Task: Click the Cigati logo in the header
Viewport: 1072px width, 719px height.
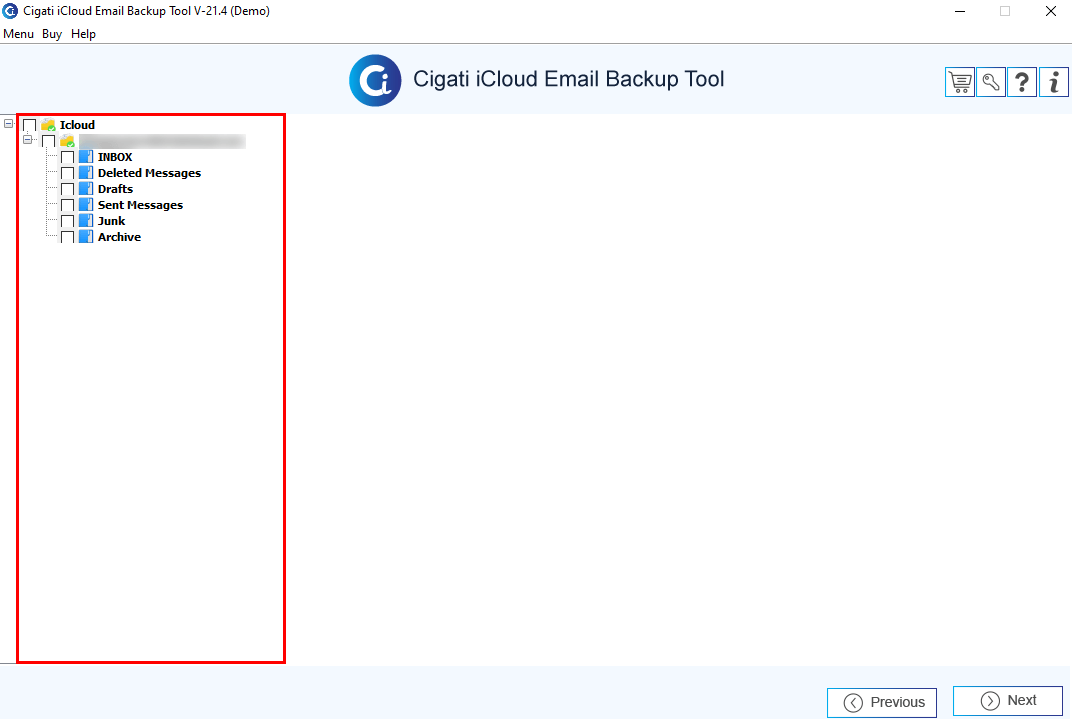Action: (x=375, y=80)
